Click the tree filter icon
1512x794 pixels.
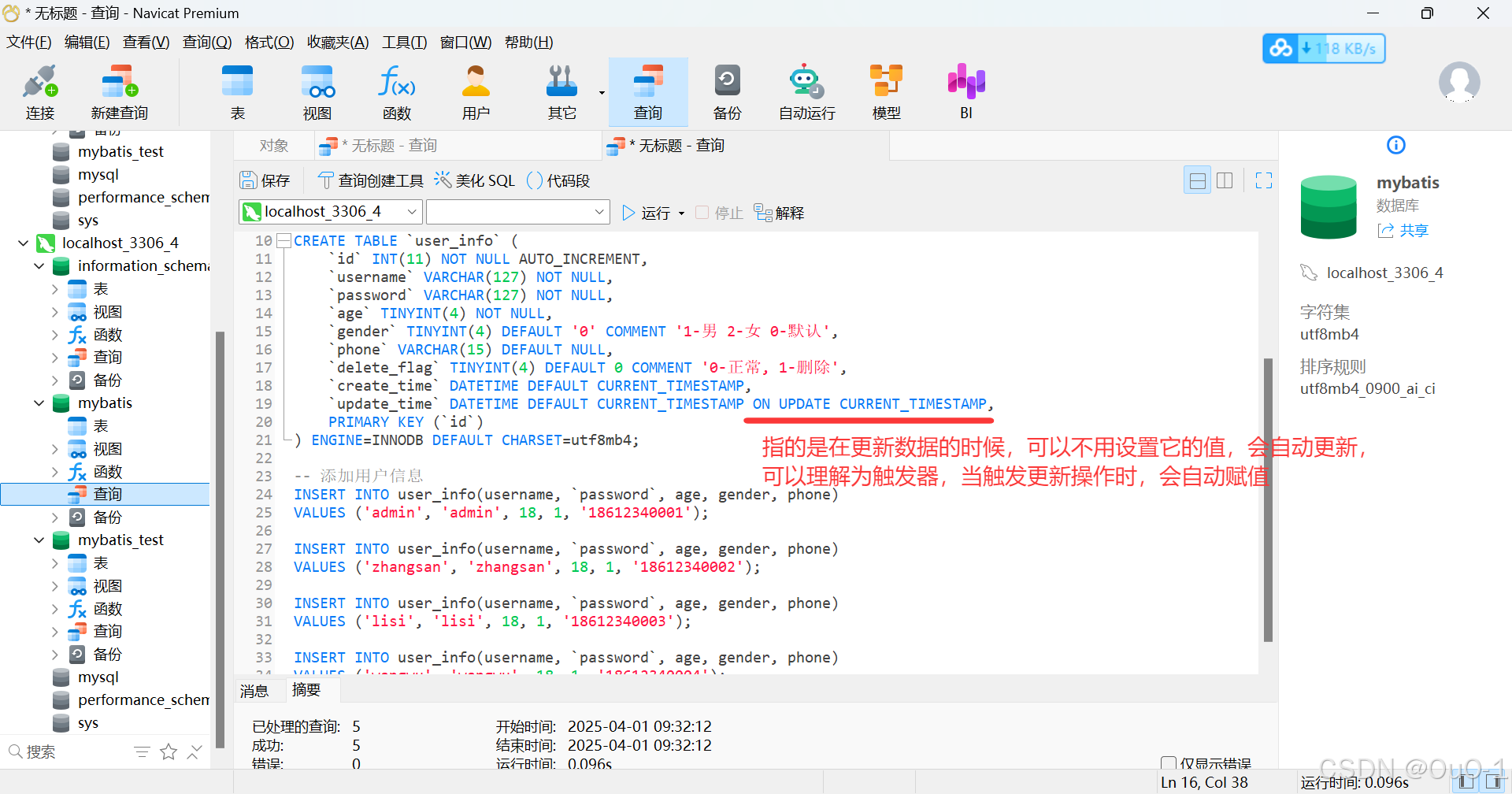coord(142,752)
